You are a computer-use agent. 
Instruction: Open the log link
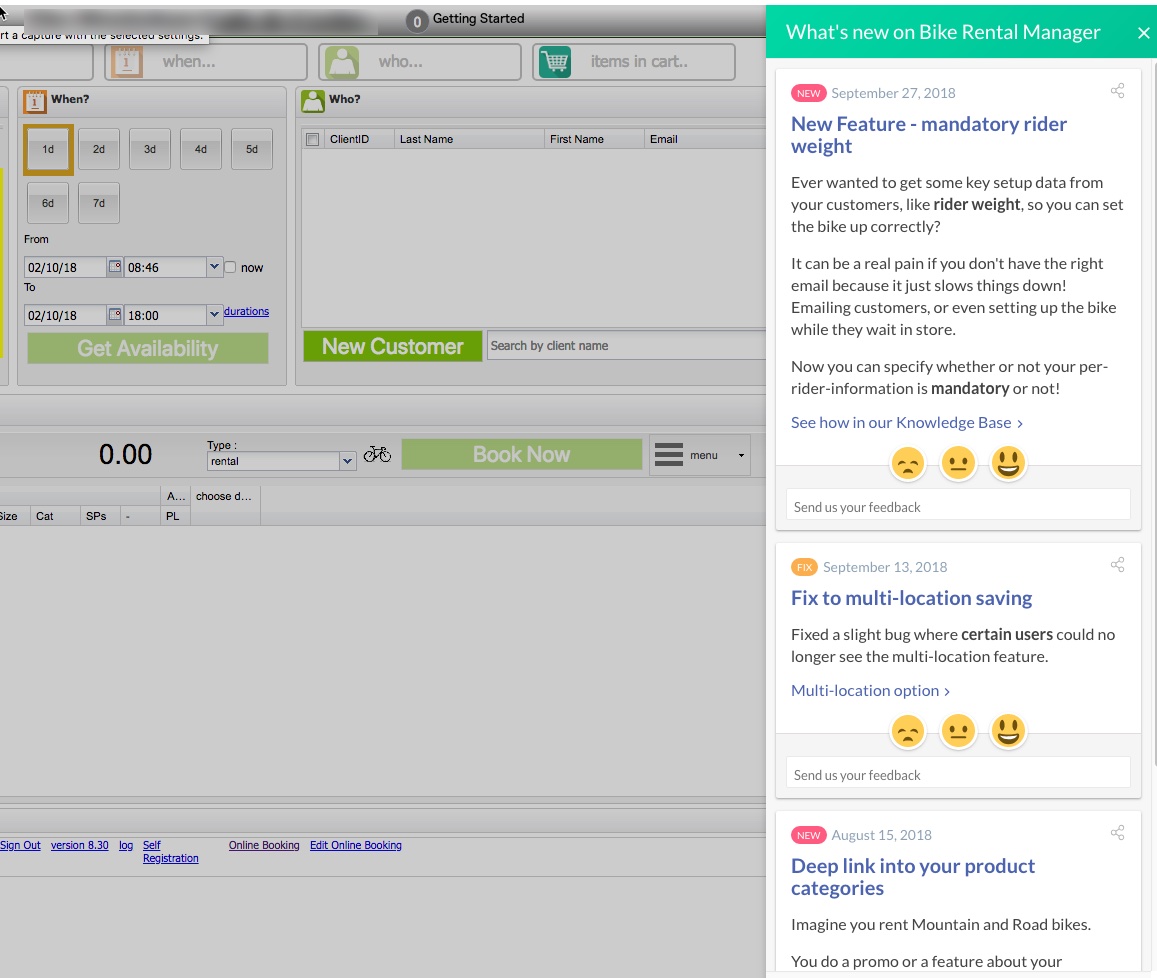point(126,845)
